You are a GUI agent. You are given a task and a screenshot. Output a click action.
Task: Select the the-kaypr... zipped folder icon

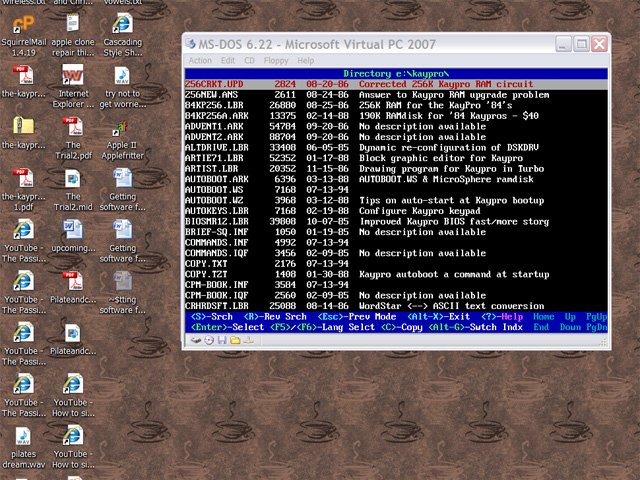click(23, 133)
